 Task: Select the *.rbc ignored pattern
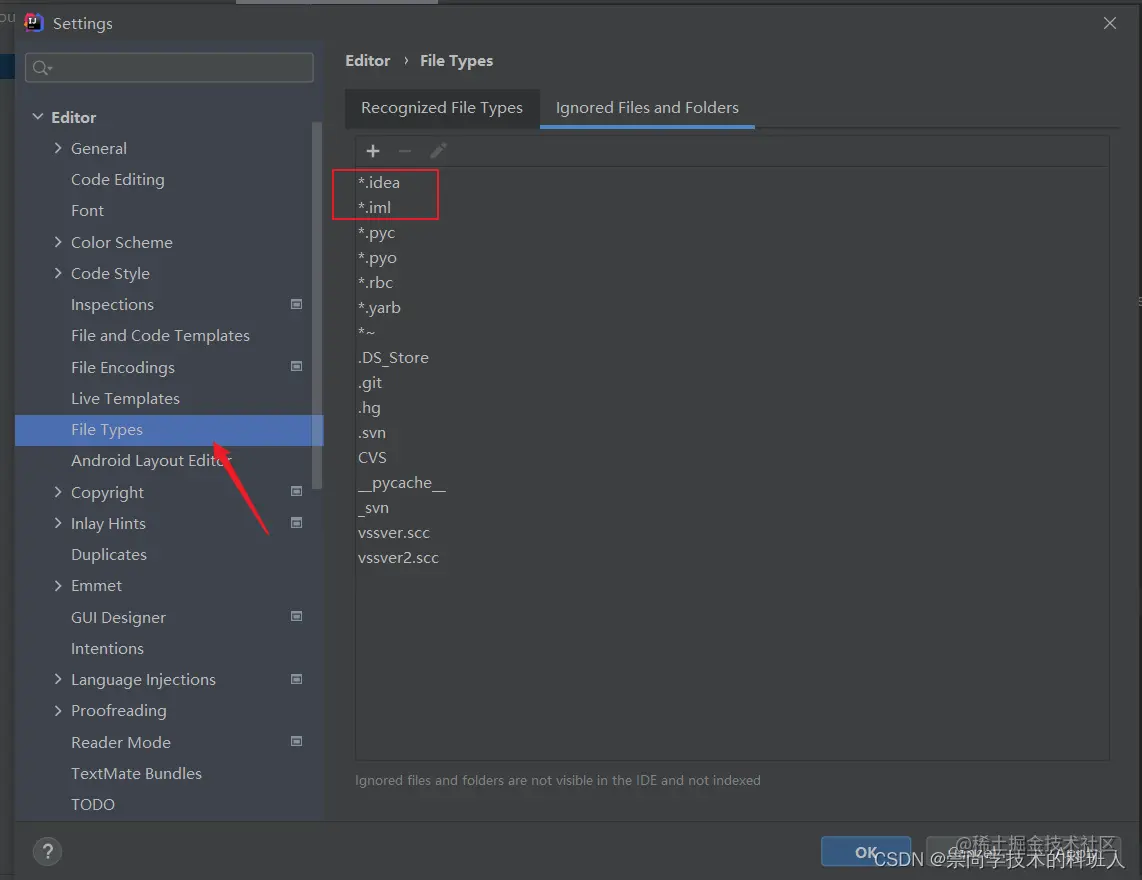coord(732,283)
